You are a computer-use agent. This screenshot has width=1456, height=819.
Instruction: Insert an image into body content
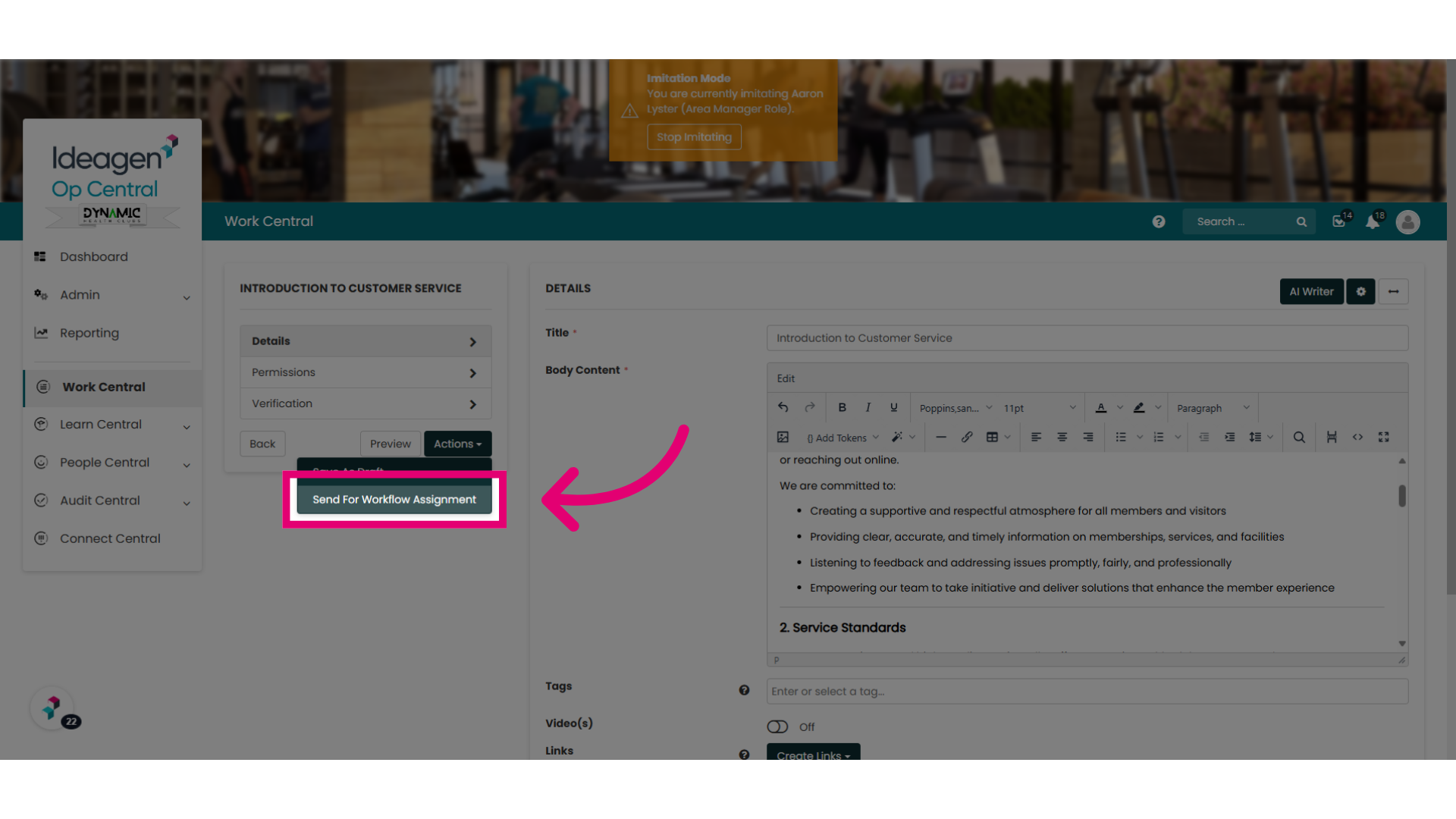click(x=783, y=437)
